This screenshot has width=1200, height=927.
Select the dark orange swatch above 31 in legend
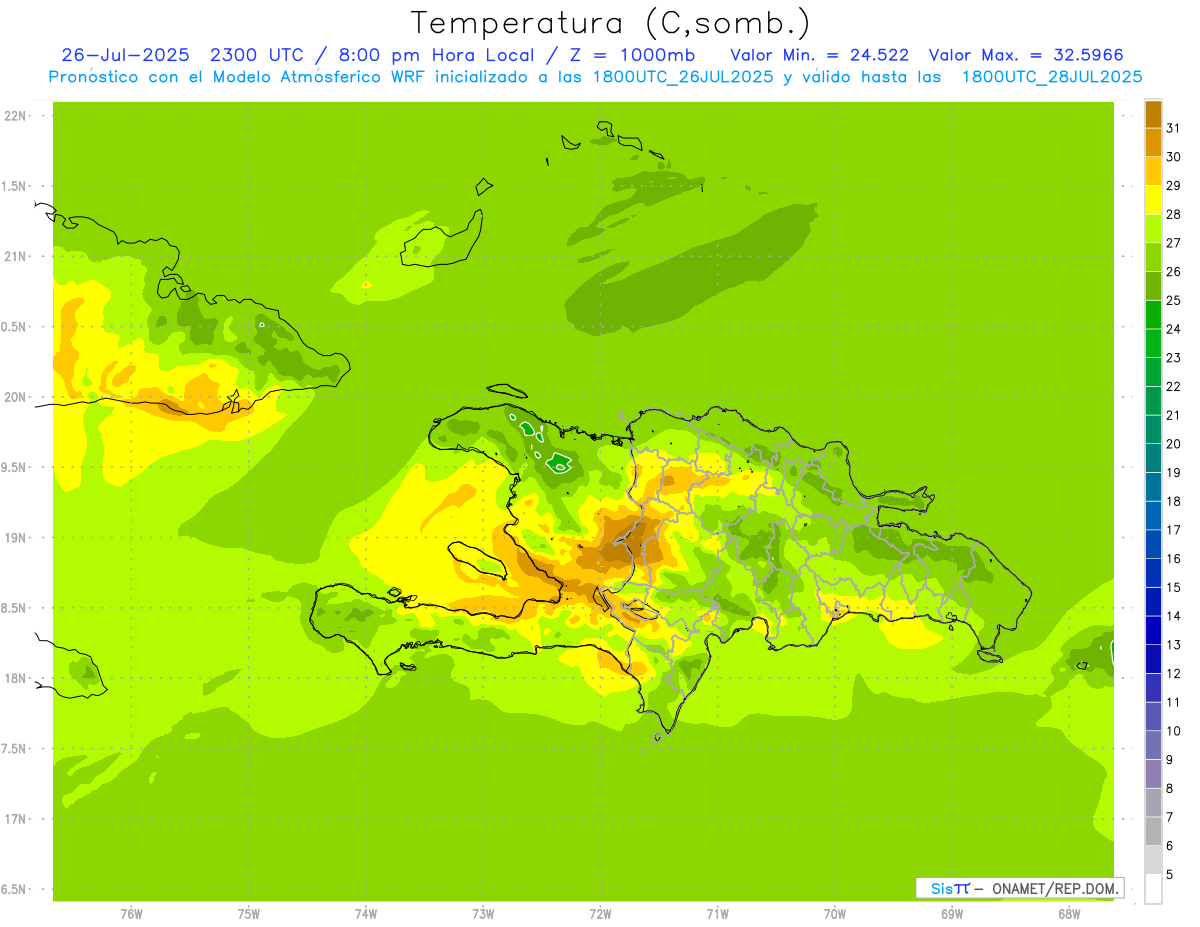tap(1153, 114)
